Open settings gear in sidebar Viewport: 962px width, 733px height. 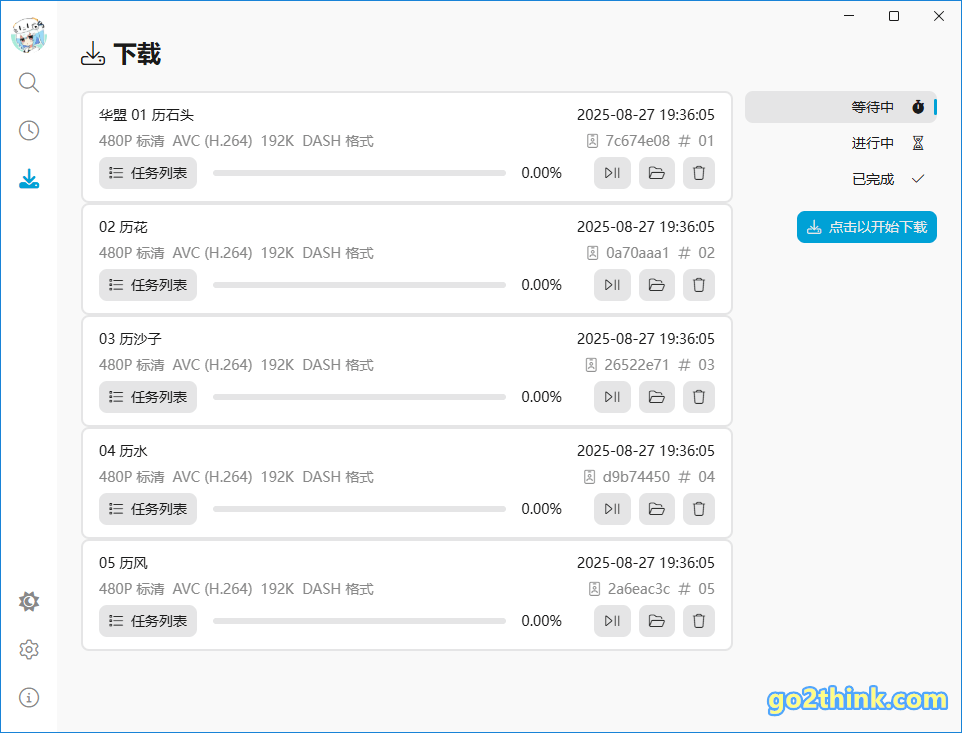[29, 649]
